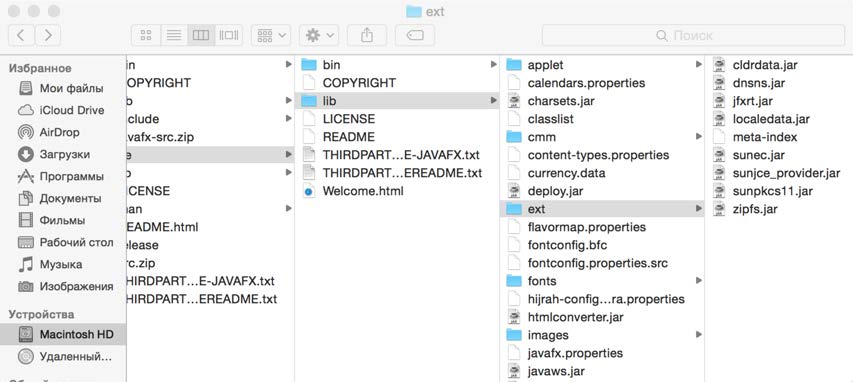Screen dimensions: 853x382
Task: Expand the selected lib folder arrow
Action: 493,101
